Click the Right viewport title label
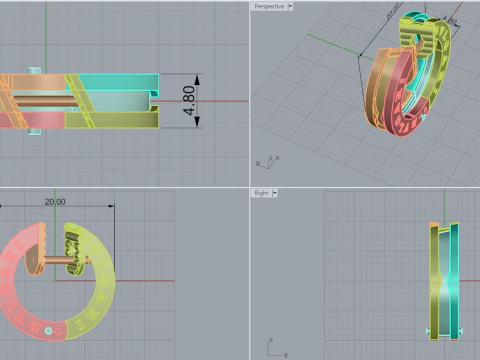 [x=261, y=193]
